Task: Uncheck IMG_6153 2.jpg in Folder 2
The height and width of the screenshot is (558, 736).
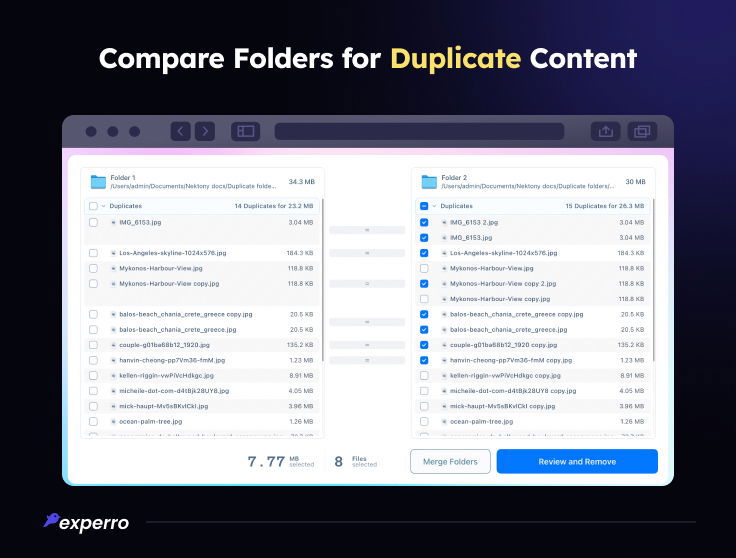Action: [x=424, y=222]
